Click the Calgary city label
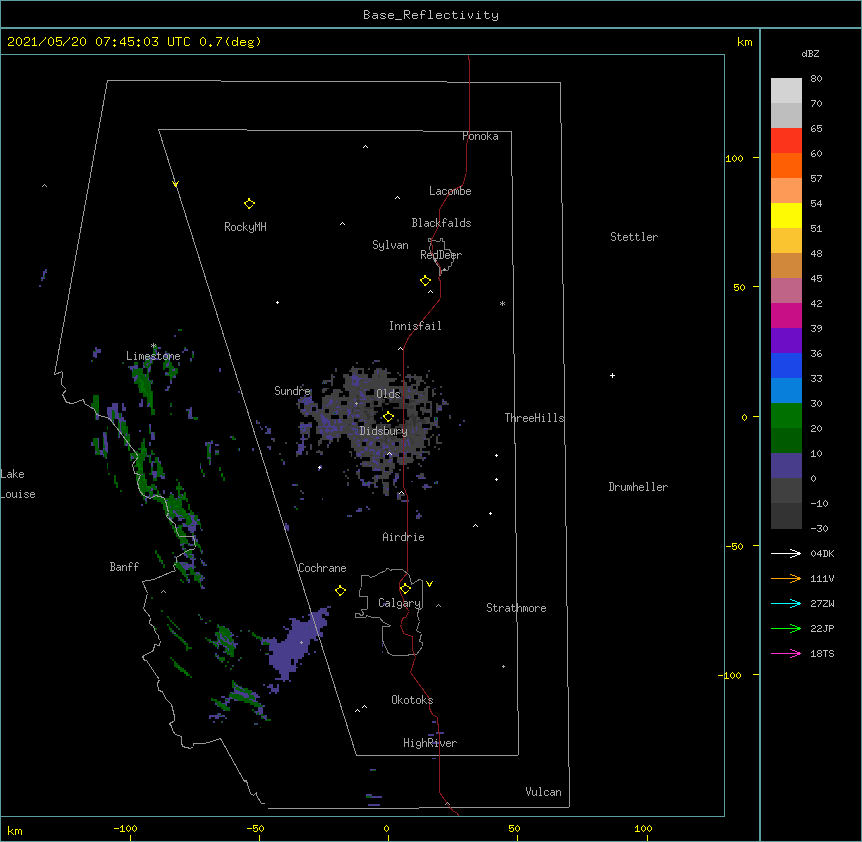 [399, 603]
